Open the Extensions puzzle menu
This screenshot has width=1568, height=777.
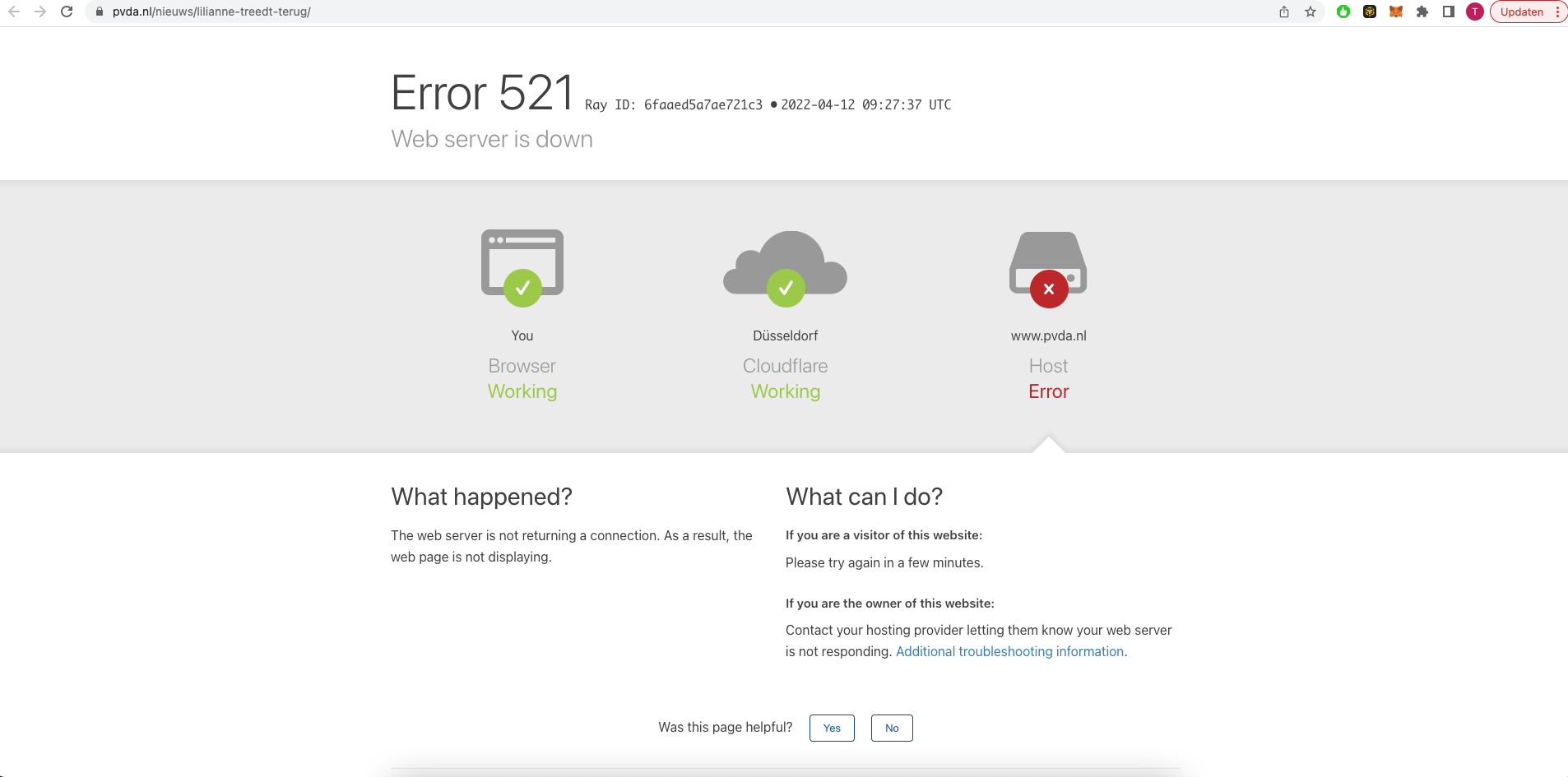point(1422,12)
